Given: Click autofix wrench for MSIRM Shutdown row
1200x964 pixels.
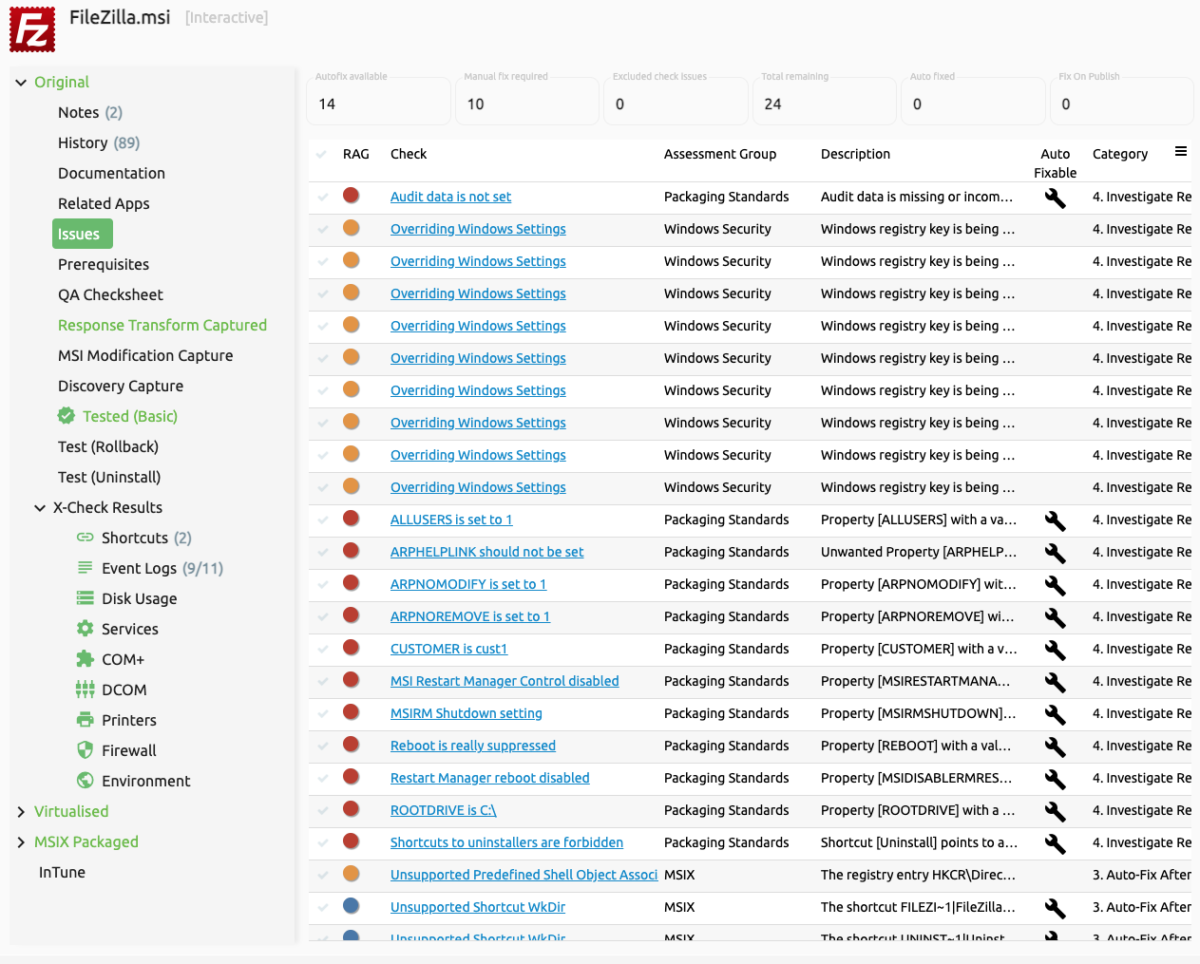Looking at the screenshot, I should tap(1055, 714).
